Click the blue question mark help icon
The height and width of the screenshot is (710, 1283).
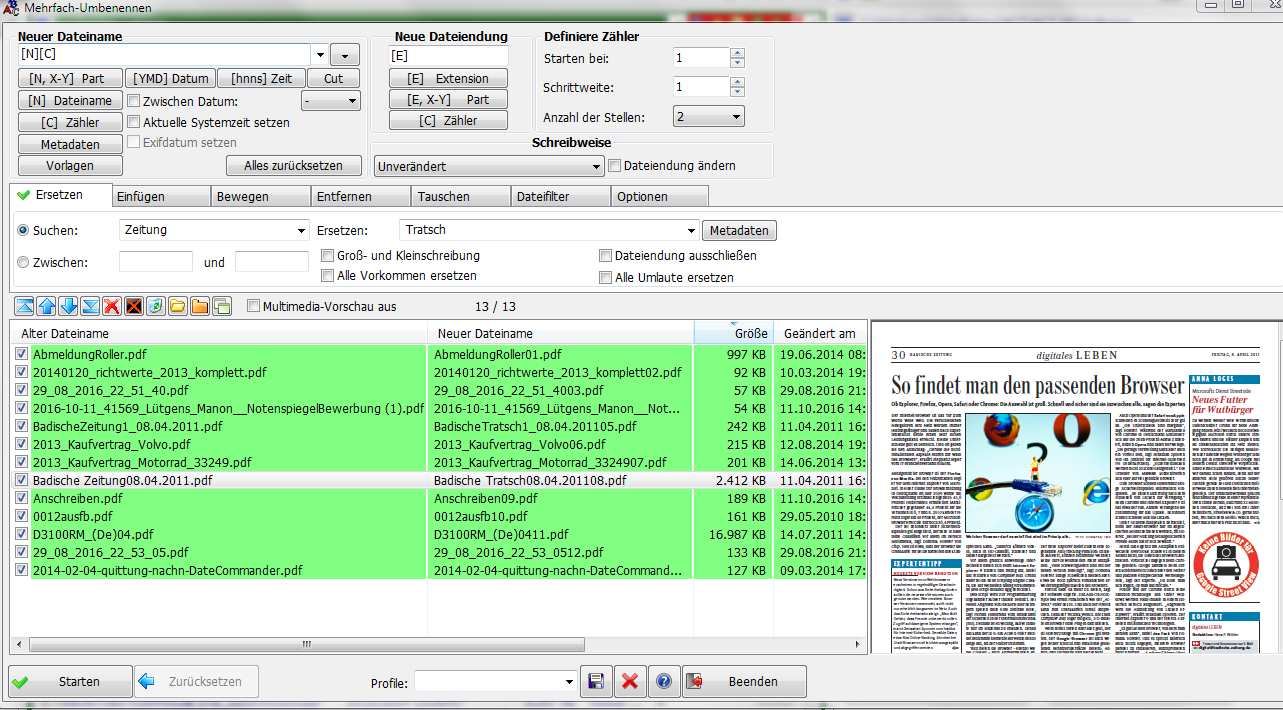(x=663, y=682)
